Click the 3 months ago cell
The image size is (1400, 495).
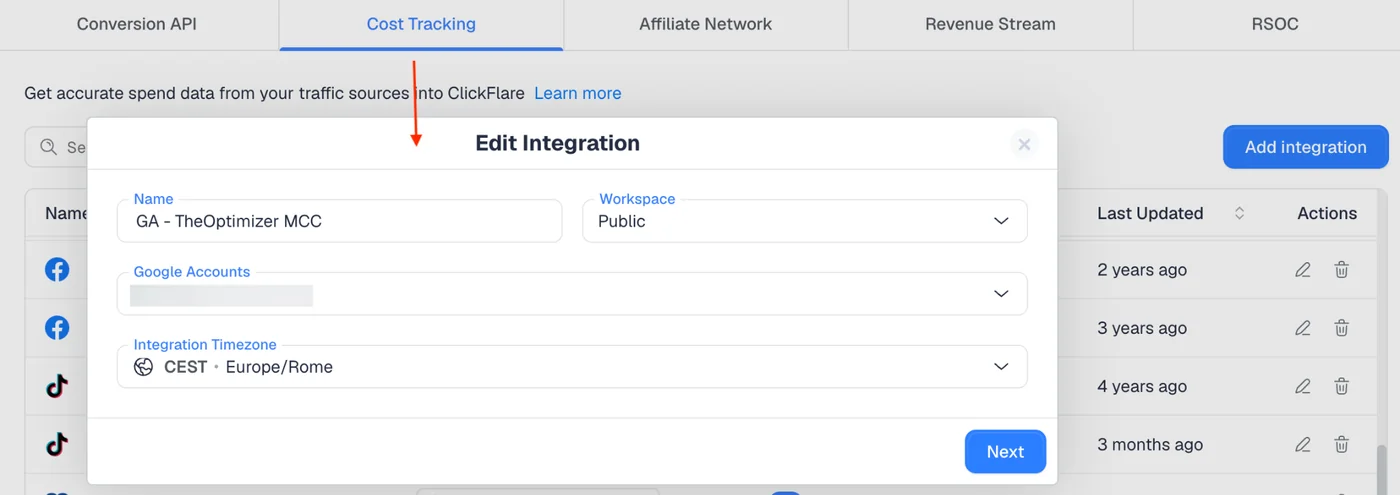(1150, 444)
